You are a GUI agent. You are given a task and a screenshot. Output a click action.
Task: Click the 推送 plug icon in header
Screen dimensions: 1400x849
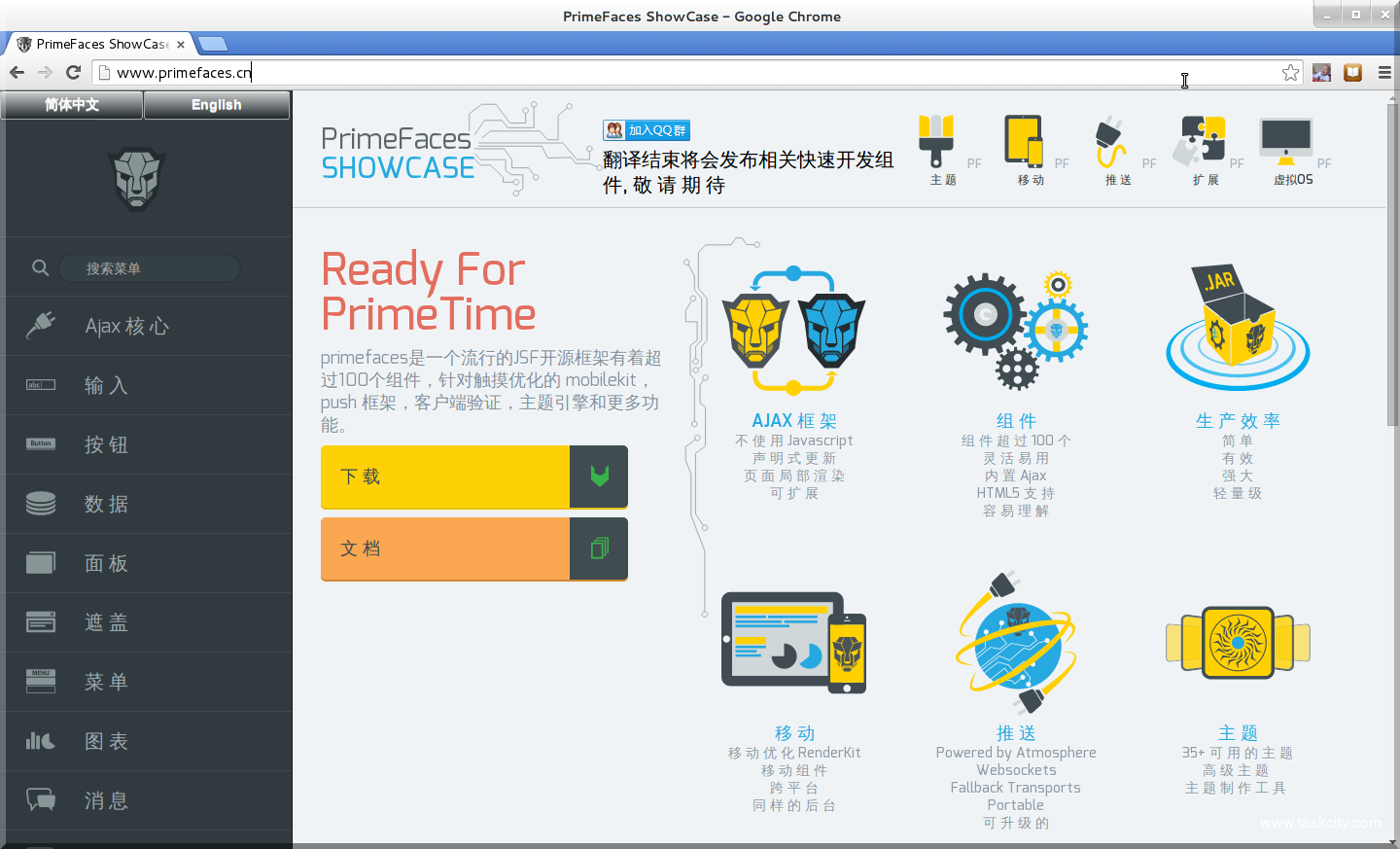(x=1110, y=142)
